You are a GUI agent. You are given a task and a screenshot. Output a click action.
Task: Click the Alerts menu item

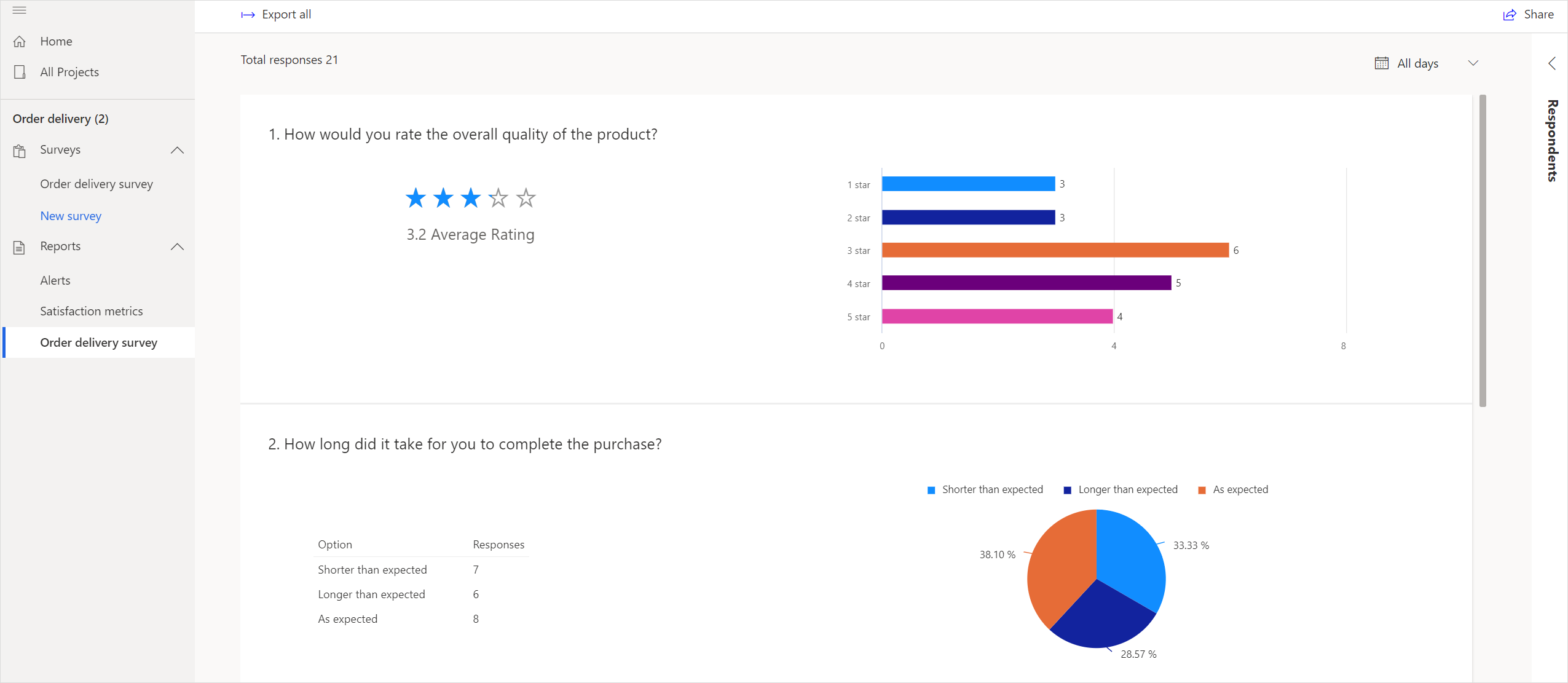tap(55, 280)
